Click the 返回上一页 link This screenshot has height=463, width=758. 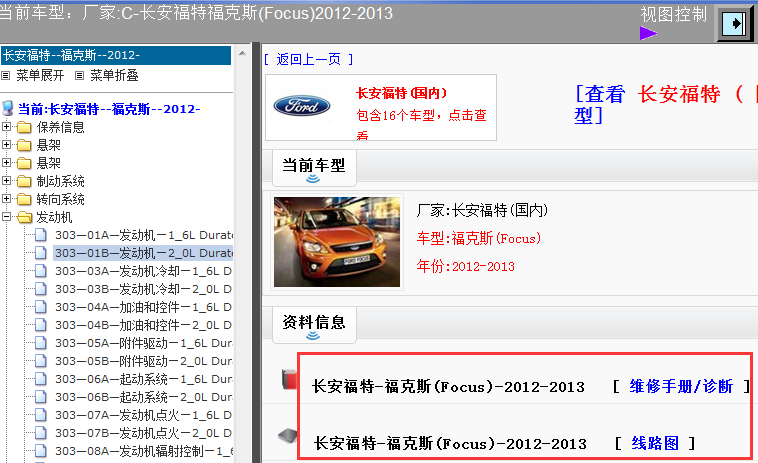(x=308, y=59)
